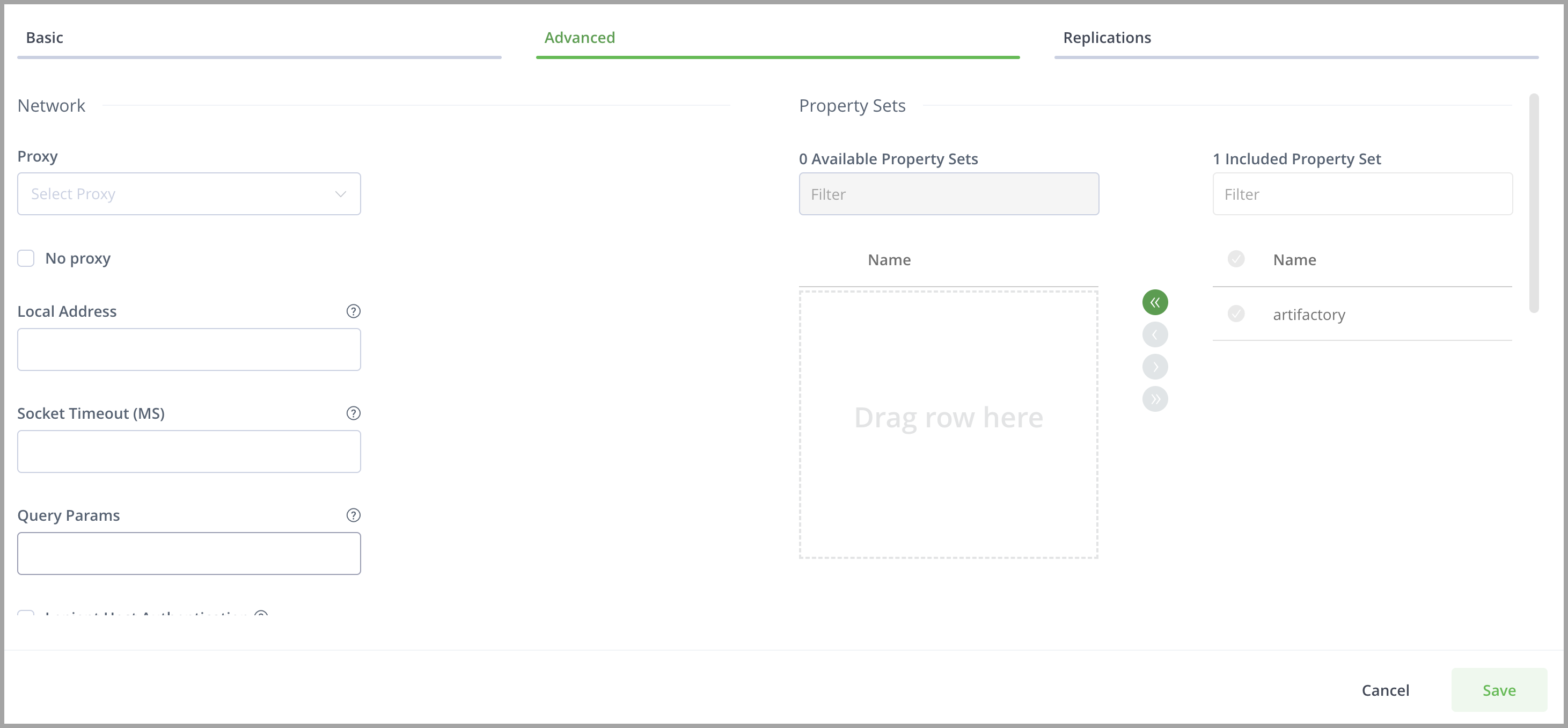The height and width of the screenshot is (728, 1568).
Task: Switch to the Basic tab
Action: click(45, 38)
